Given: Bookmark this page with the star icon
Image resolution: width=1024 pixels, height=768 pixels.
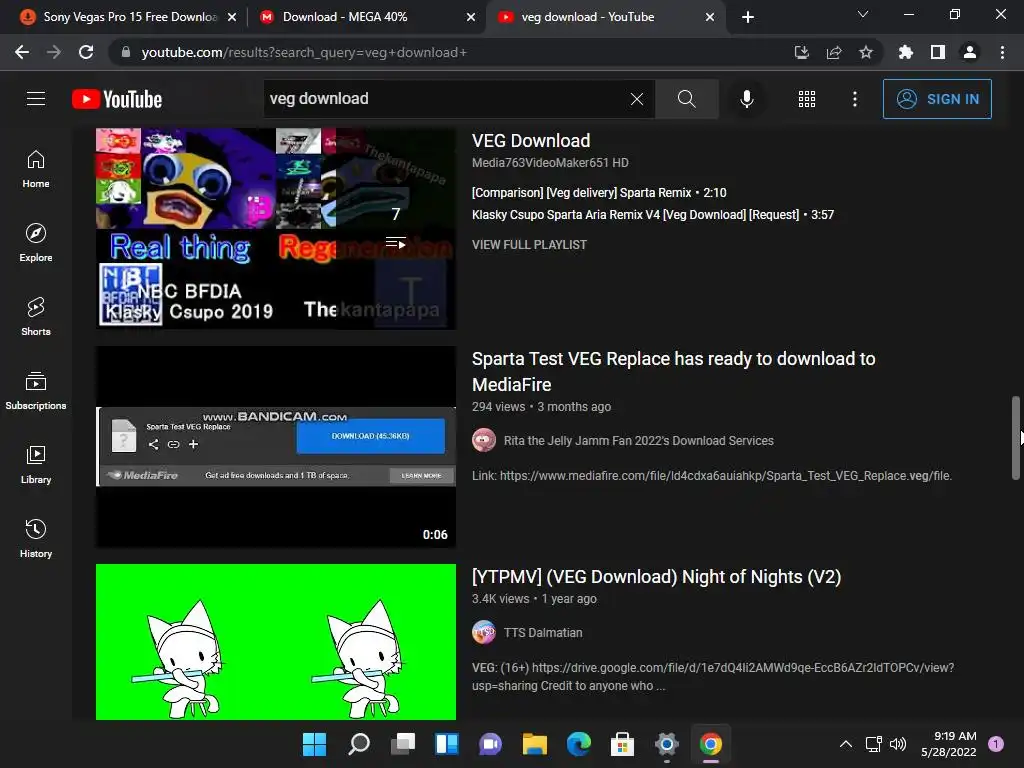Looking at the screenshot, I should (866, 52).
